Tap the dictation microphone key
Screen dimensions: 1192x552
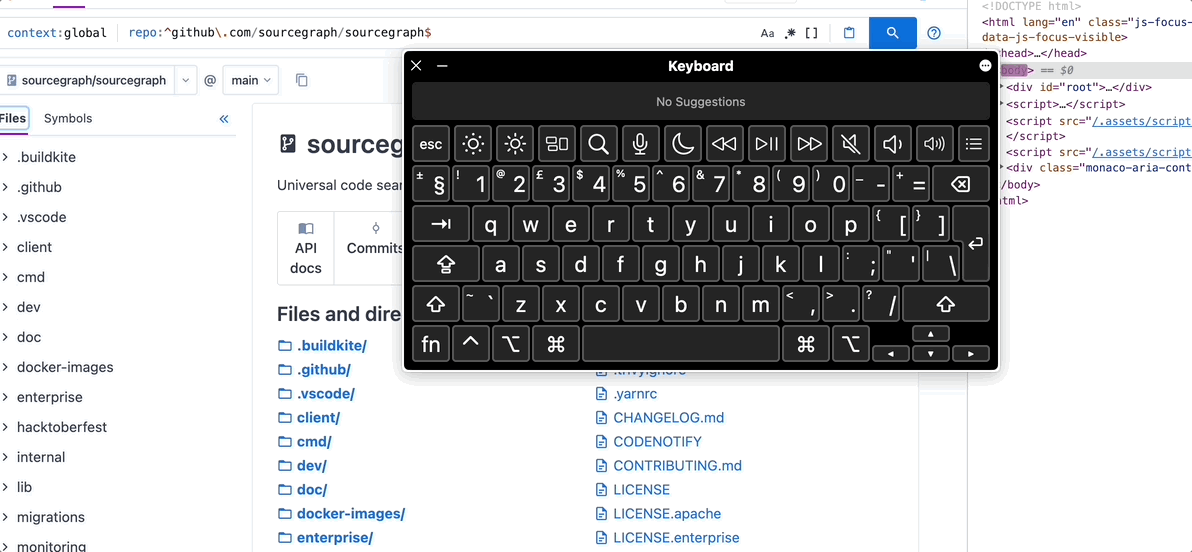[x=641, y=144]
